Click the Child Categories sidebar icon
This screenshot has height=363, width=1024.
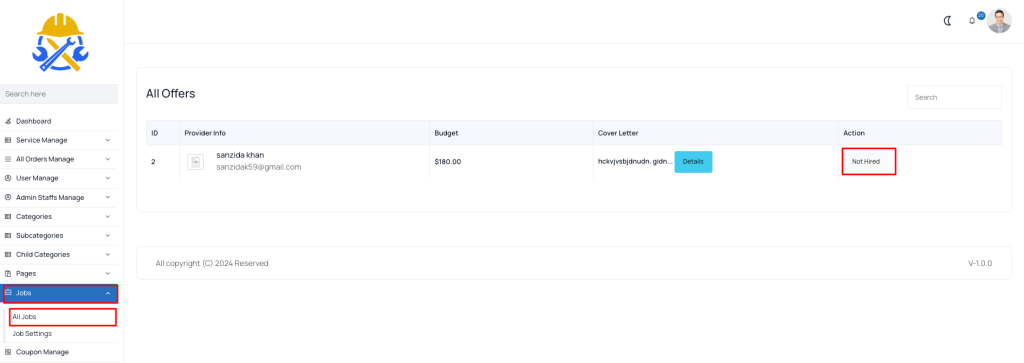tap(8, 255)
